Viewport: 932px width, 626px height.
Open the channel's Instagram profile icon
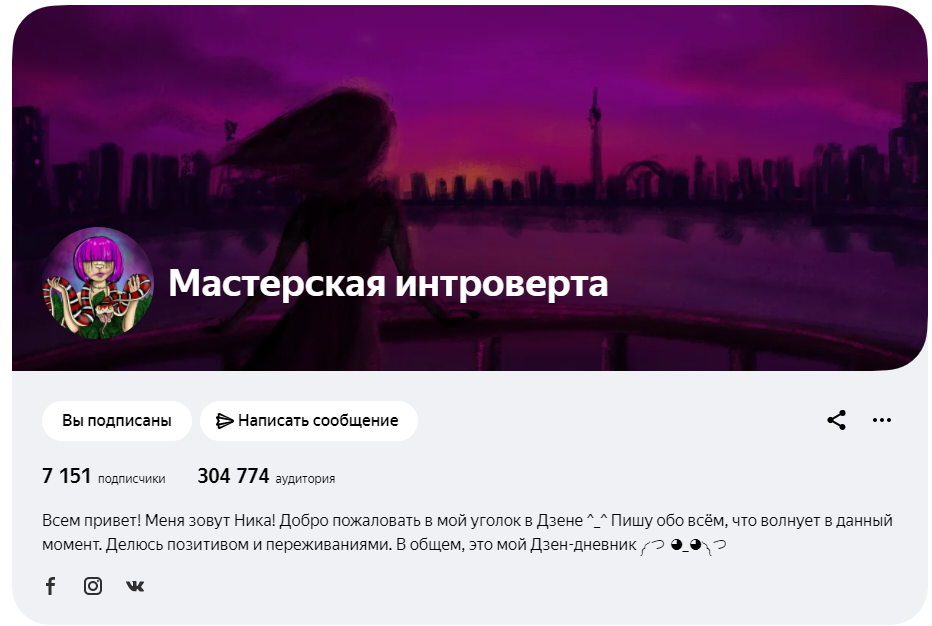tap(93, 586)
